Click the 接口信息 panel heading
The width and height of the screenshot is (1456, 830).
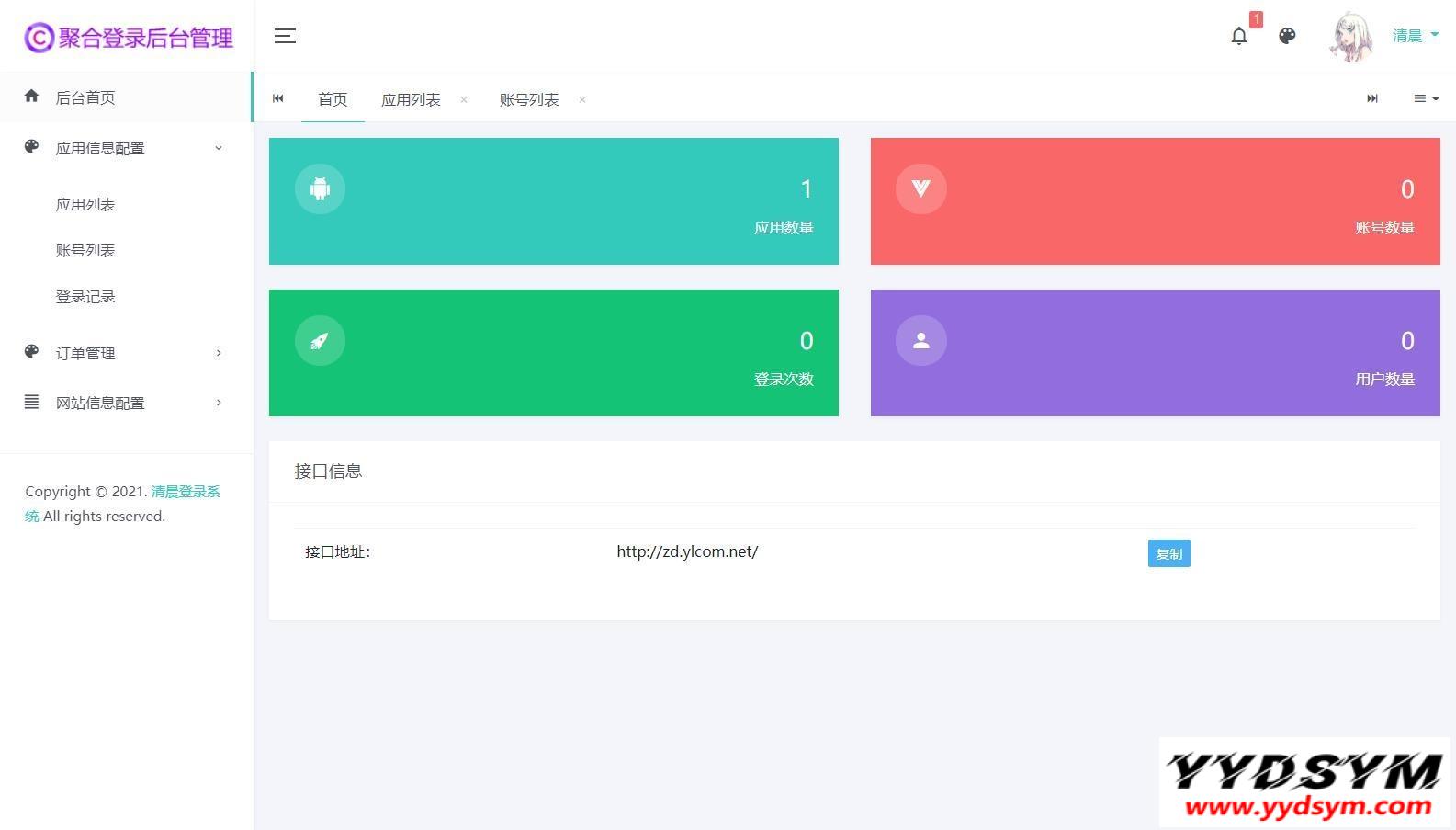point(328,471)
